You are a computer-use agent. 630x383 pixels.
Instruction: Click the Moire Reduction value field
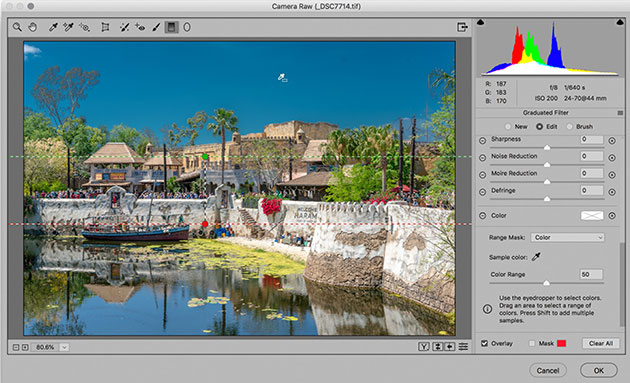[x=591, y=174]
